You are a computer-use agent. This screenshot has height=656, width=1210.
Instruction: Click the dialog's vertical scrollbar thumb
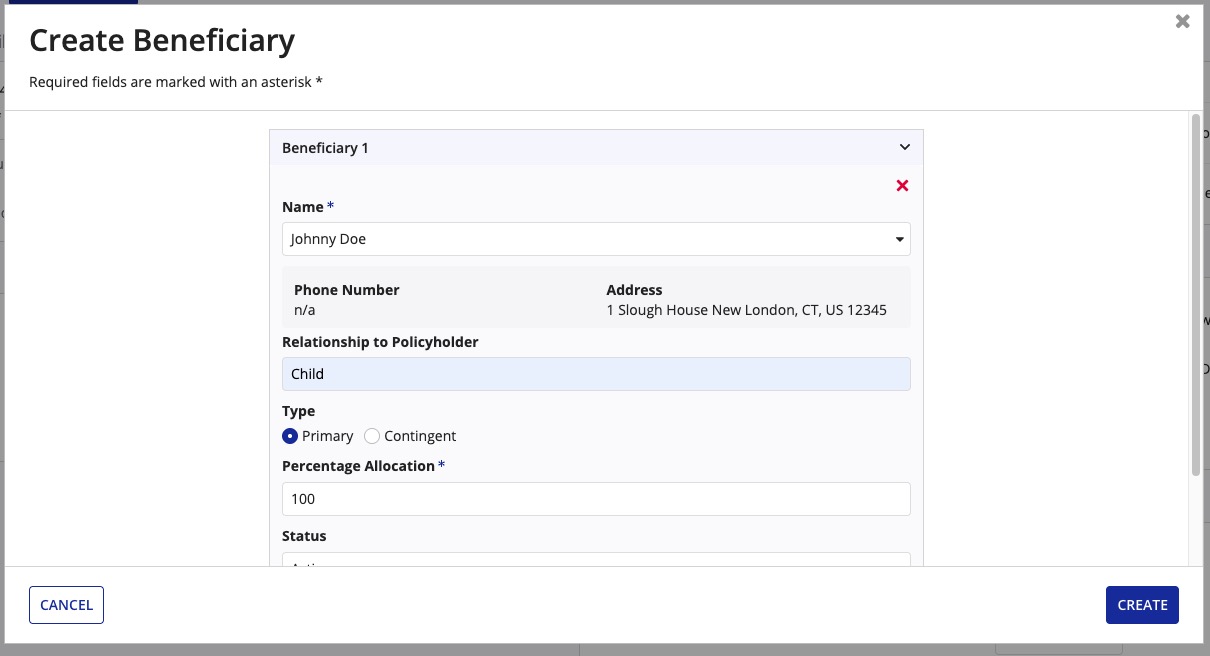pyautogui.click(x=1196, y=295)
